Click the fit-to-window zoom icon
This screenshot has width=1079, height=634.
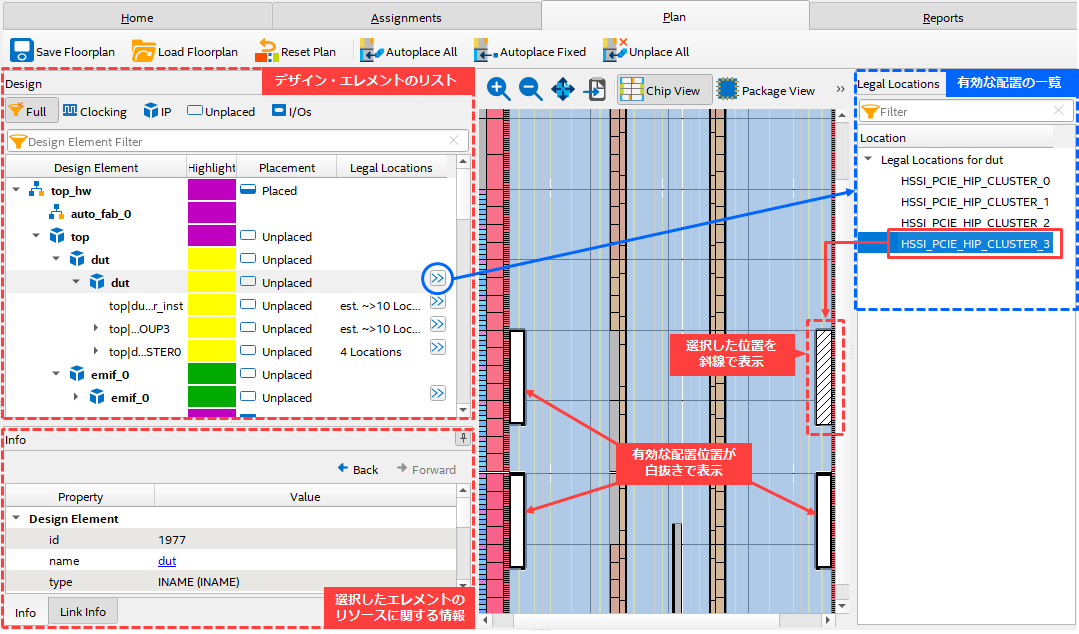coord(595,89)
